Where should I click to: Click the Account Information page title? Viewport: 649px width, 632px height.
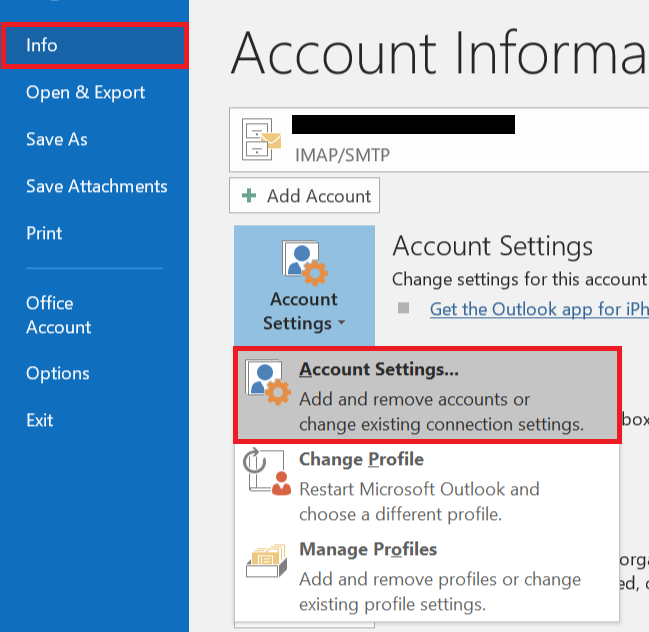coord(439,53)
